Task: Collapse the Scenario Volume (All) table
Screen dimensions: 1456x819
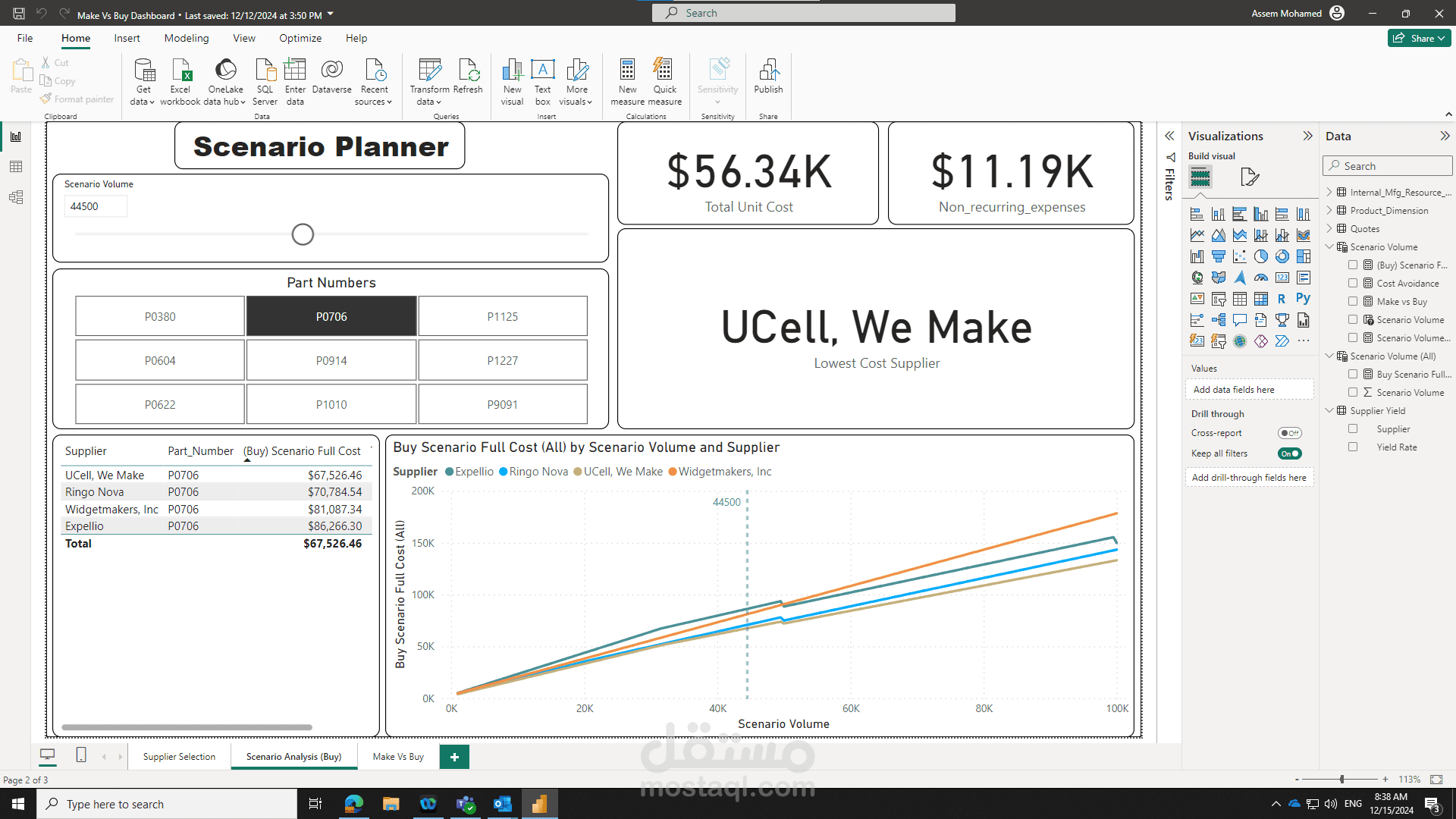Action: click(x=1329, y=356)
